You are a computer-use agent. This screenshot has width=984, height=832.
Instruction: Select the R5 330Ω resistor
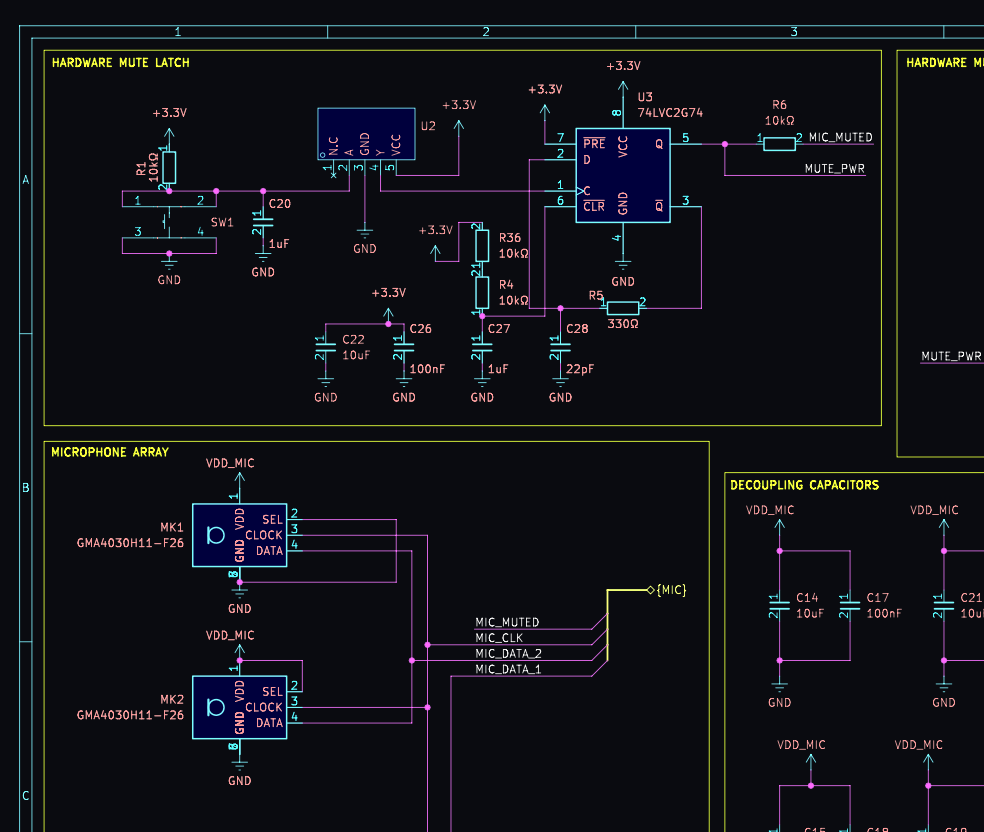tap(622, 307)
